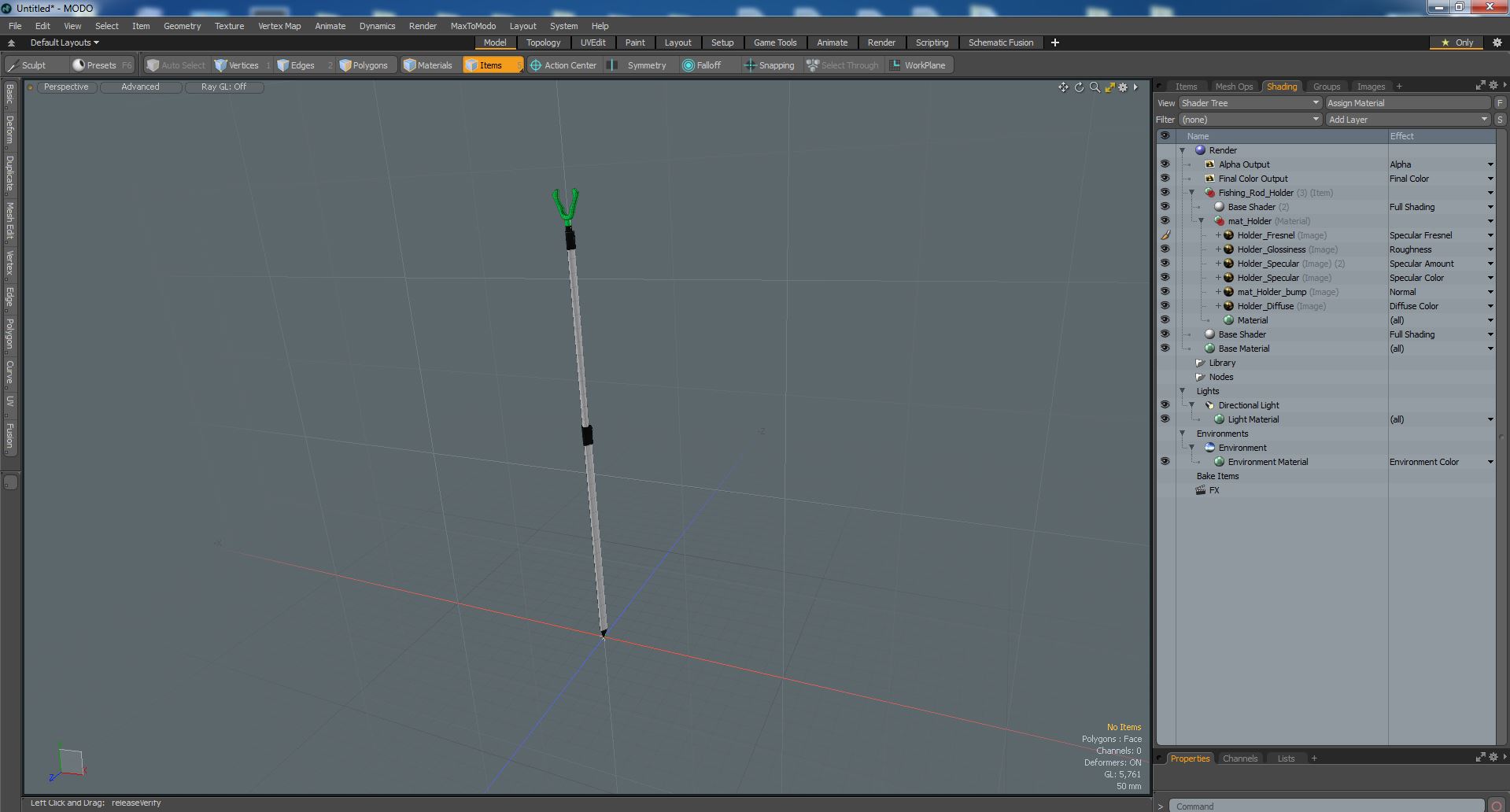
Task: Toggle visibility of mat_Holder material
Action: (x=1165, y=221)
